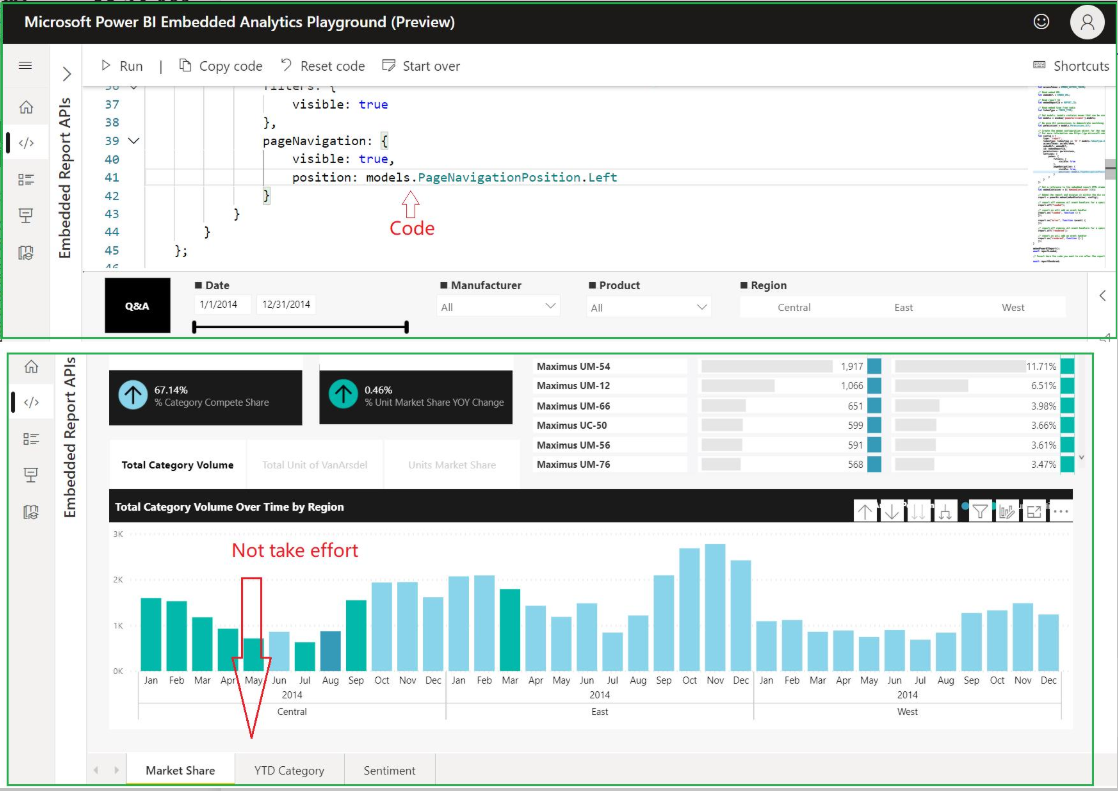Click the Drill up arrow icon
Image resolution: width=1118 pixels, height=791 pixels.
coord(865,511)
